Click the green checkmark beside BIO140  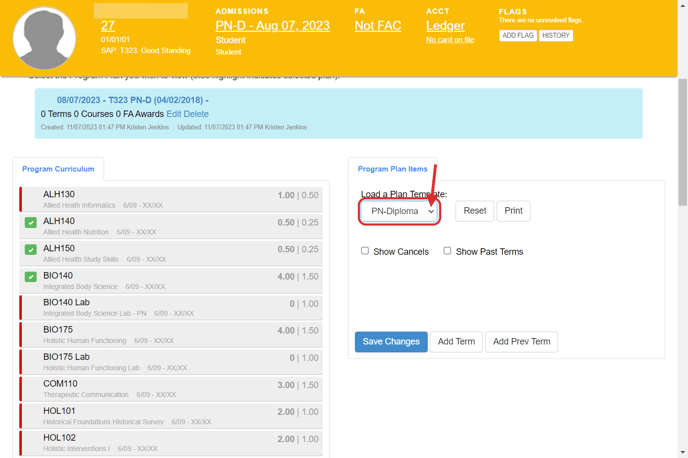click(x=31, y=277)
